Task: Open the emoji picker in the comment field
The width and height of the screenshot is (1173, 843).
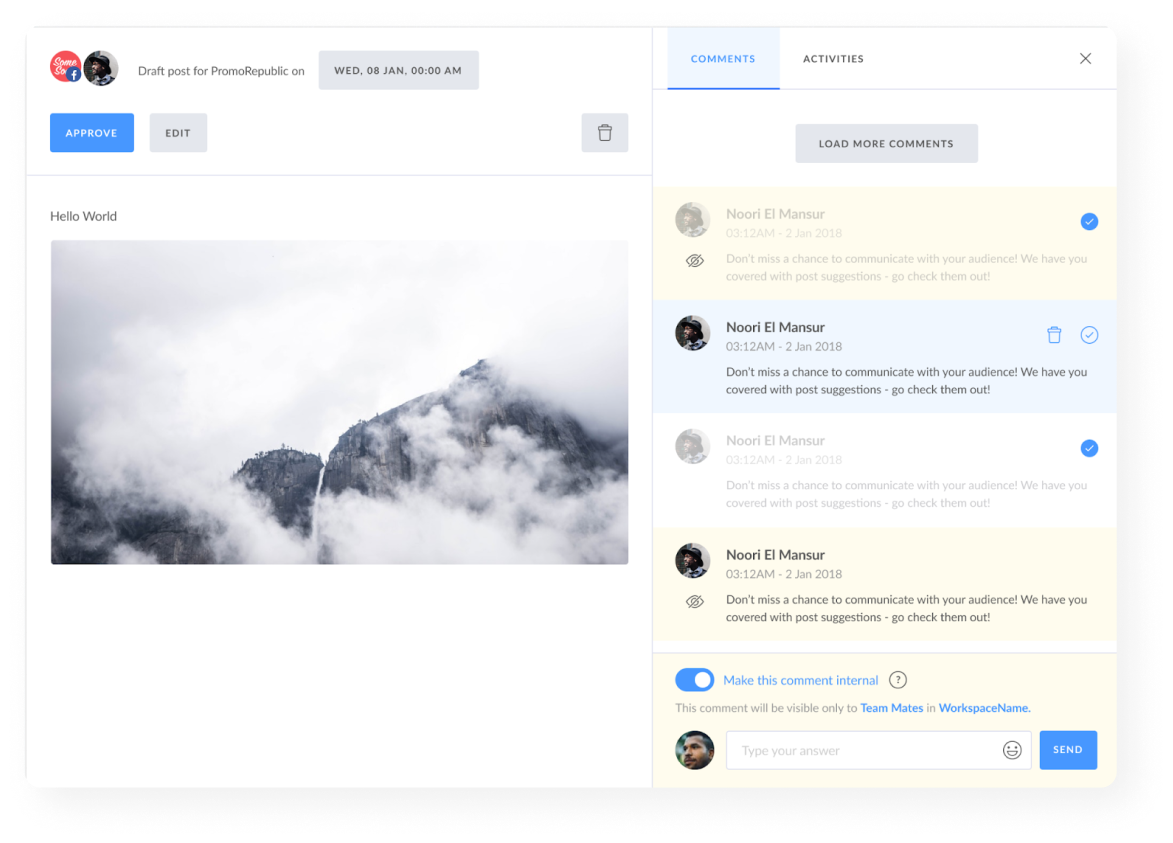Action: (1010, 749)
